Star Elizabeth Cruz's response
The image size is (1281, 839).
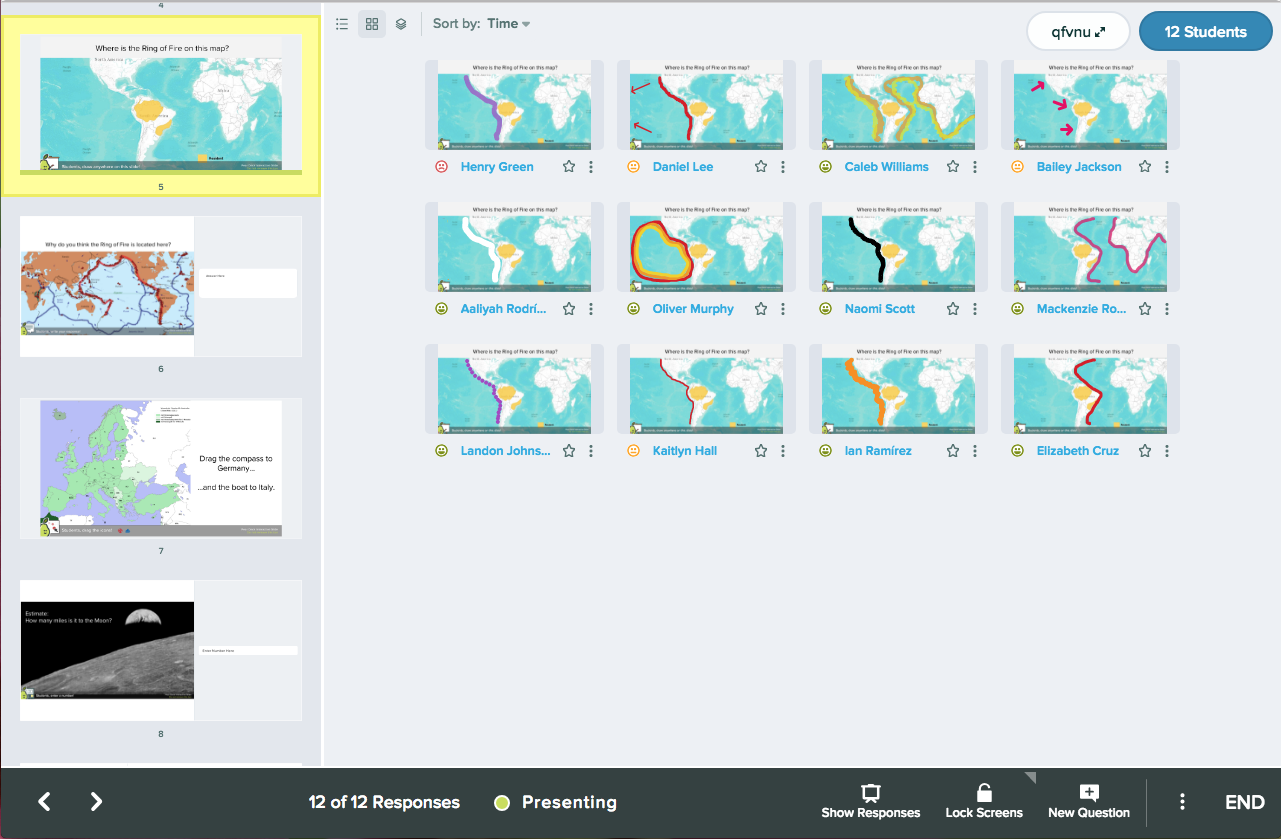pyautogui.click(x=1144, y=450)
